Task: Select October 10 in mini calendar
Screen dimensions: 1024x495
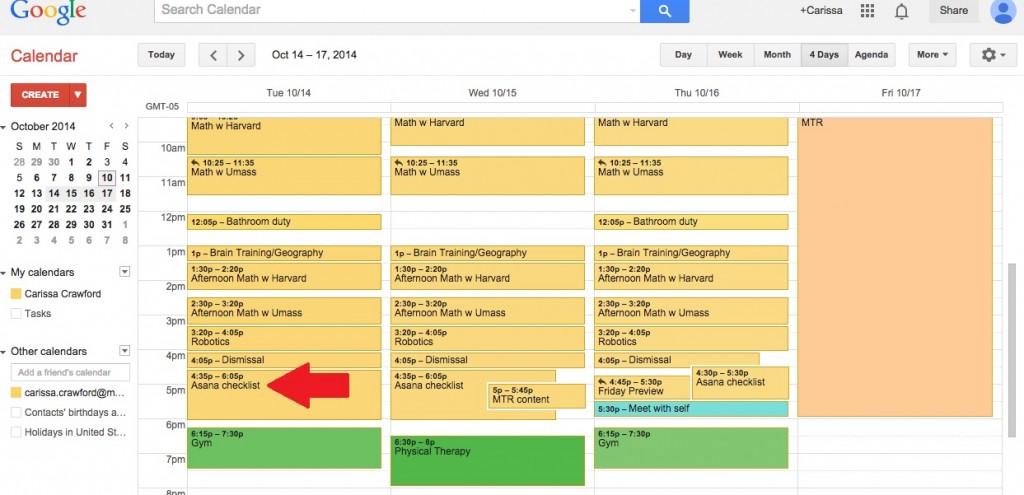Action: click(106, 178)
